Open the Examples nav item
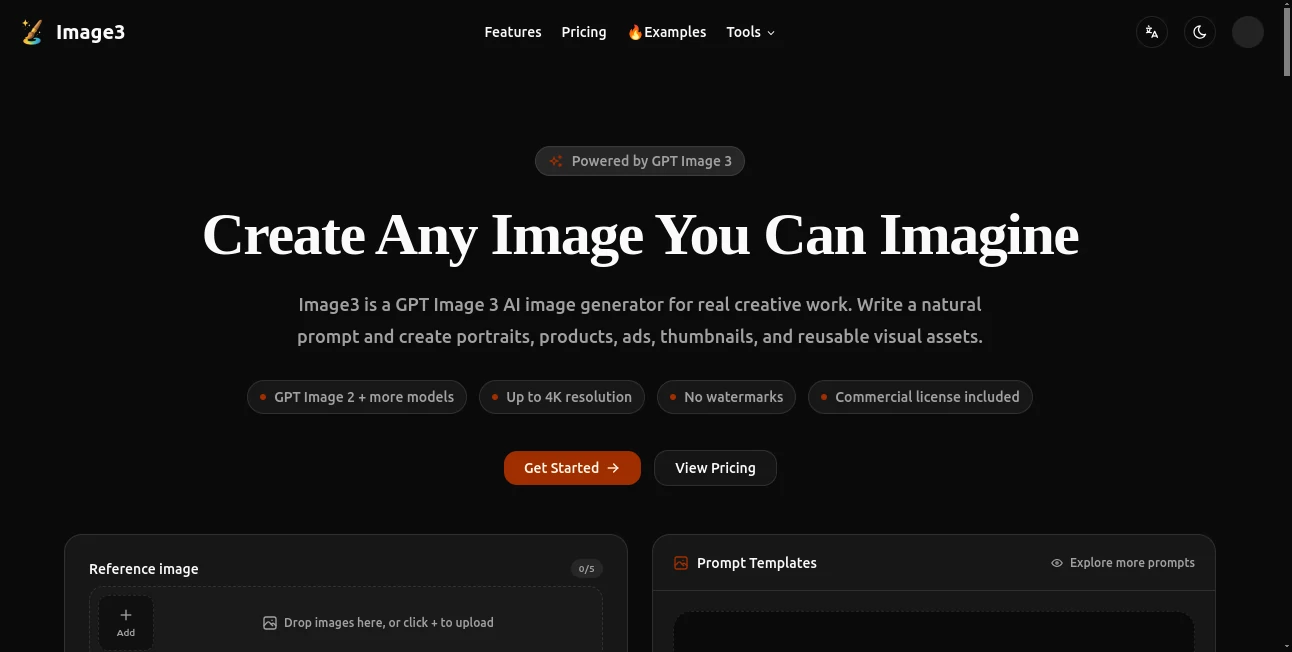 [x=667, y=32]
